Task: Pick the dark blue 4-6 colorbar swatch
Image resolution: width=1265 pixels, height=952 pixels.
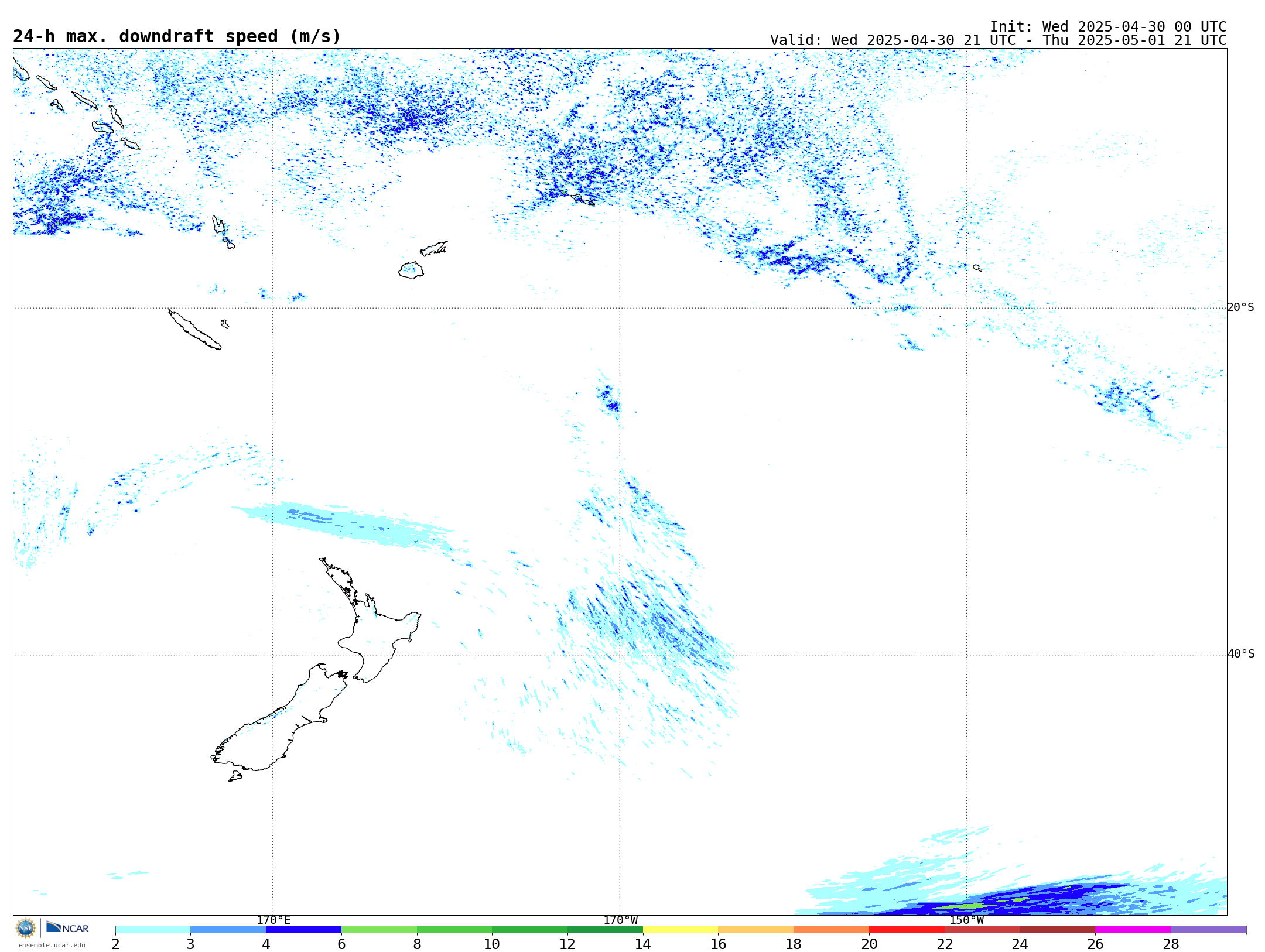Action: pyautogui.click(x=303, y=930)
